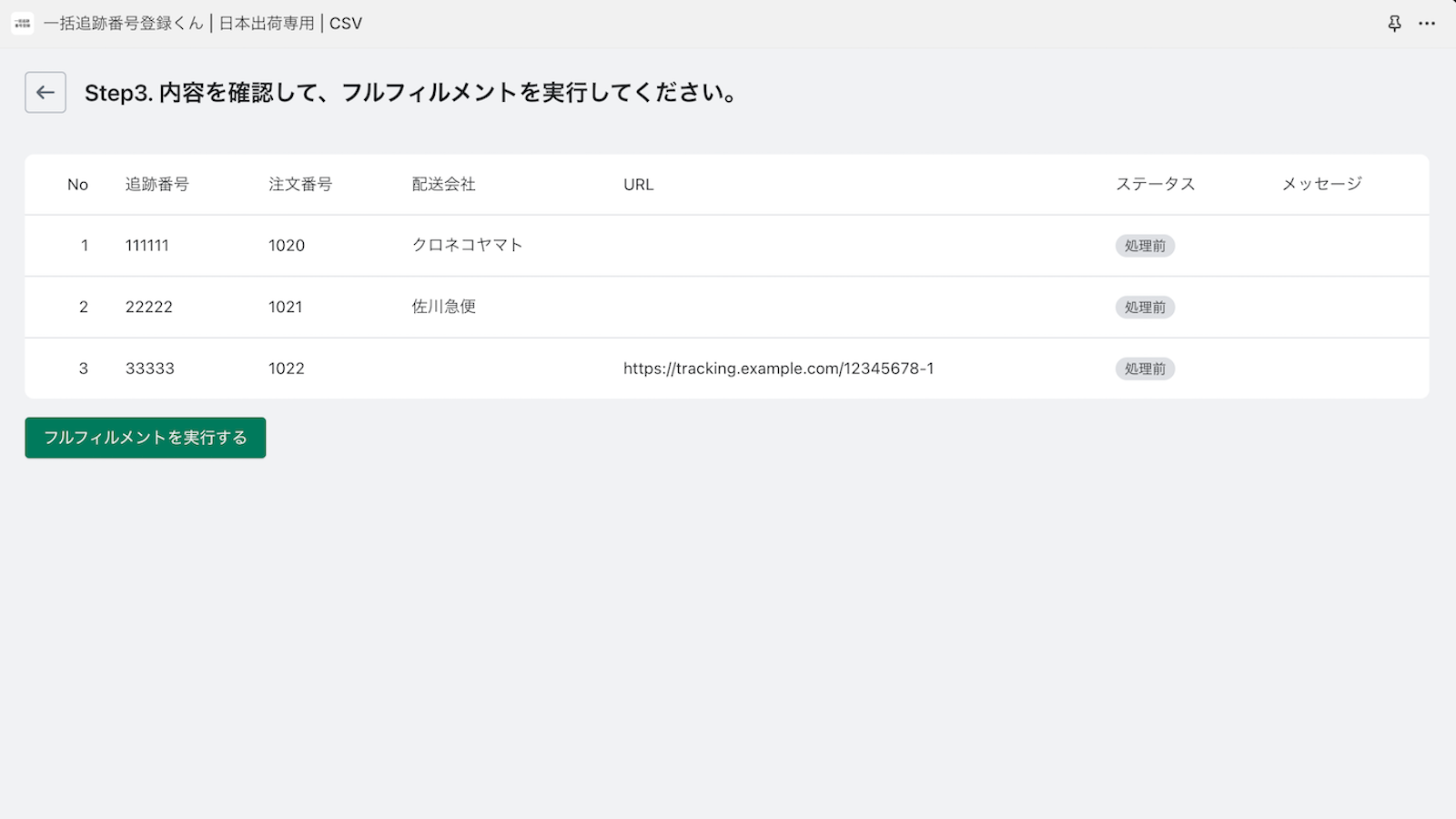Click the URL column header
1456x819 pixels.
click(x=639, y=185)
